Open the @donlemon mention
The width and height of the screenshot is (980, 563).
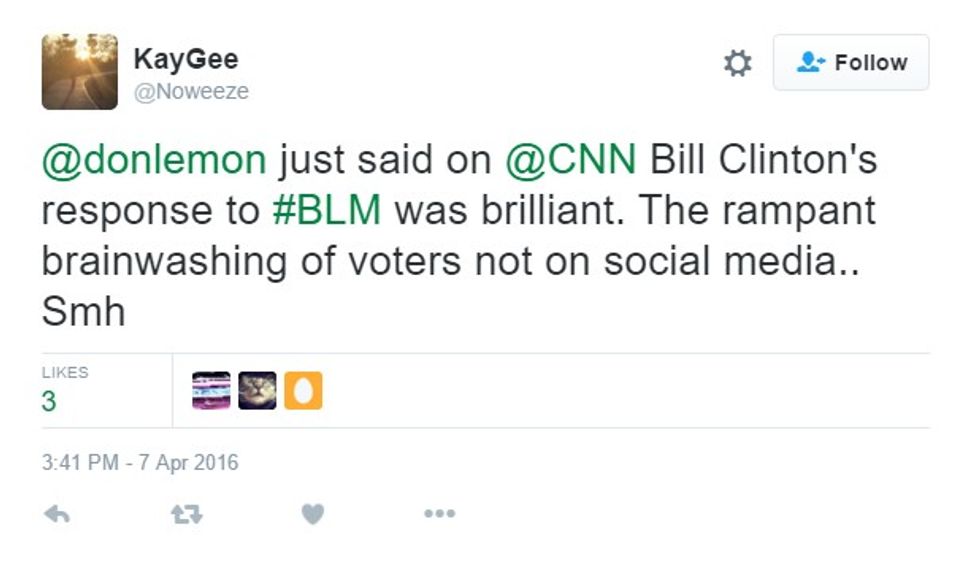pyautogui.click(x=154, y=159)
